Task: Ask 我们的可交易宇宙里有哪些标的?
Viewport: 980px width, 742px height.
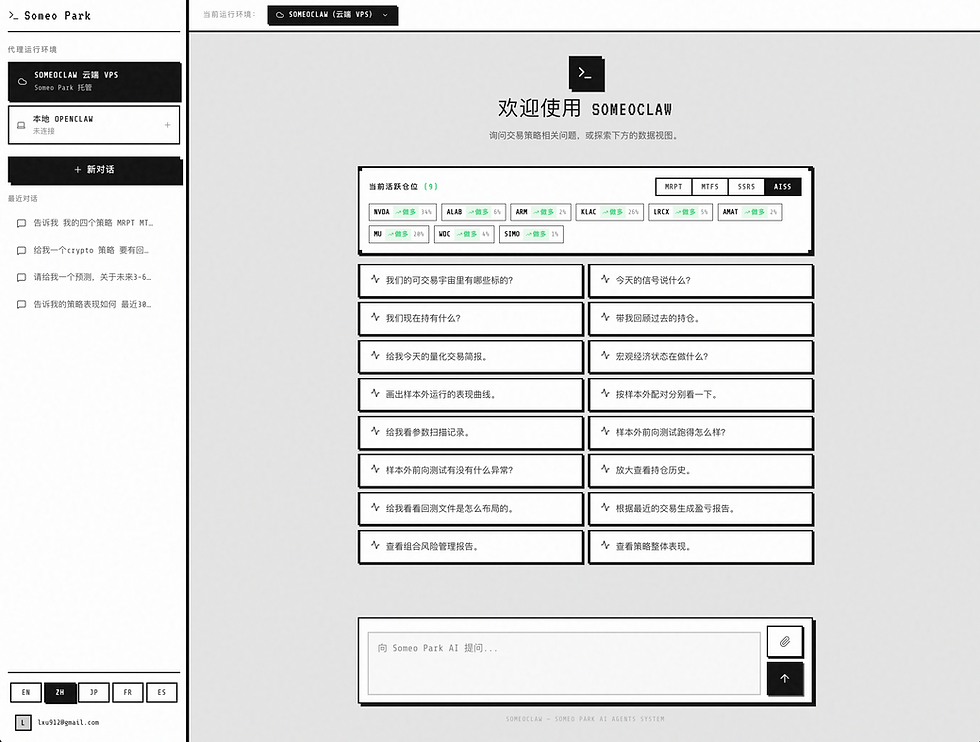Action: click(x=471, y=281)
